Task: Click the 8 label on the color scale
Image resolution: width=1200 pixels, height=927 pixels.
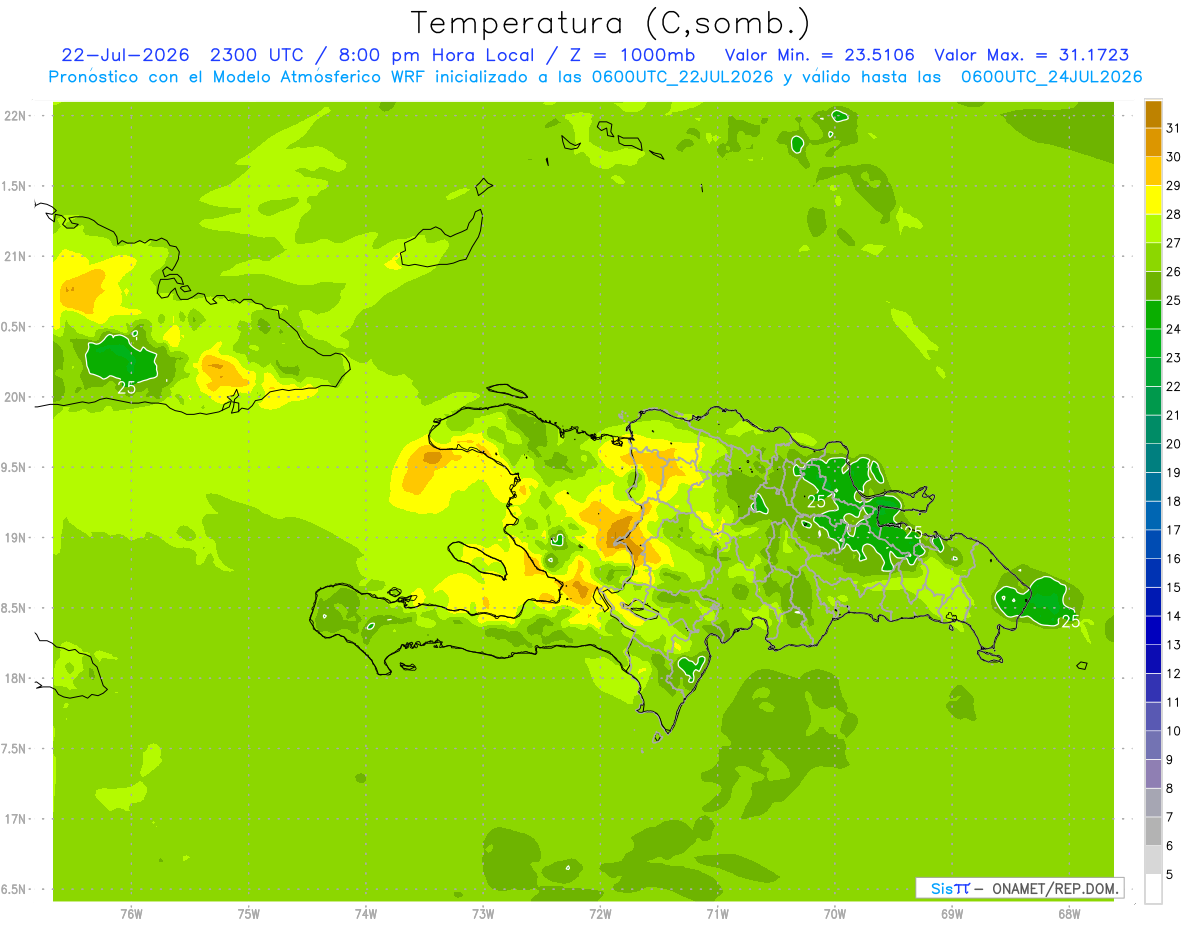Action: pos(1171,789)
